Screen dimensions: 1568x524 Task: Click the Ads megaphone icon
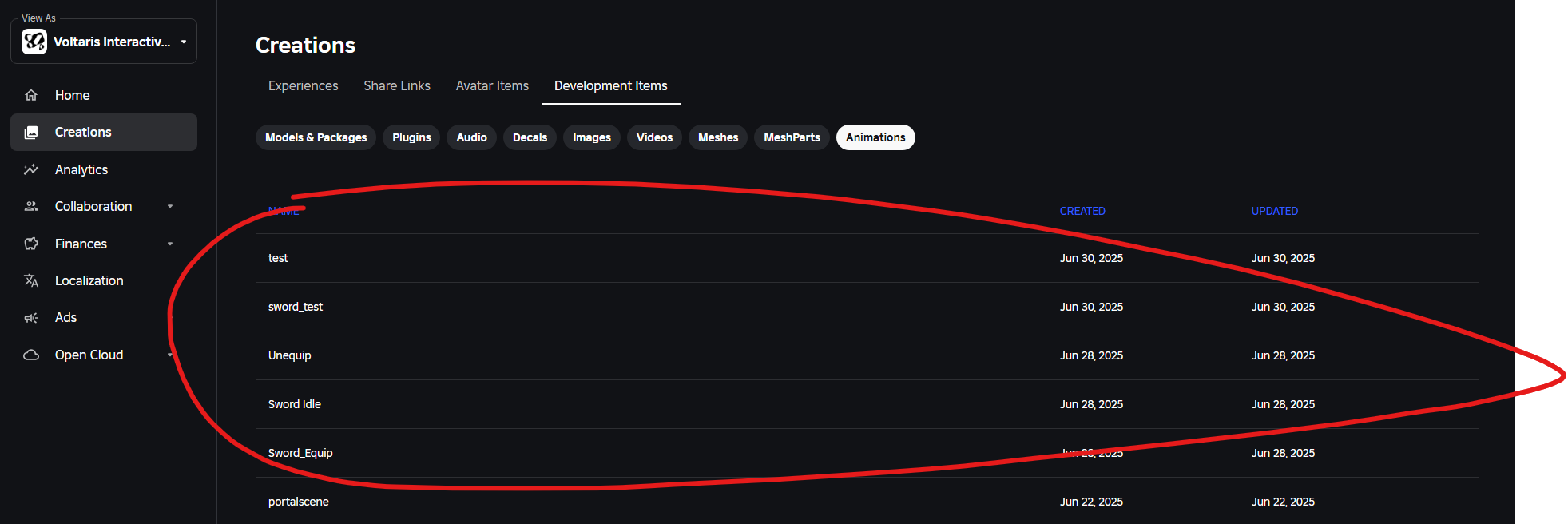click(31, 318)
